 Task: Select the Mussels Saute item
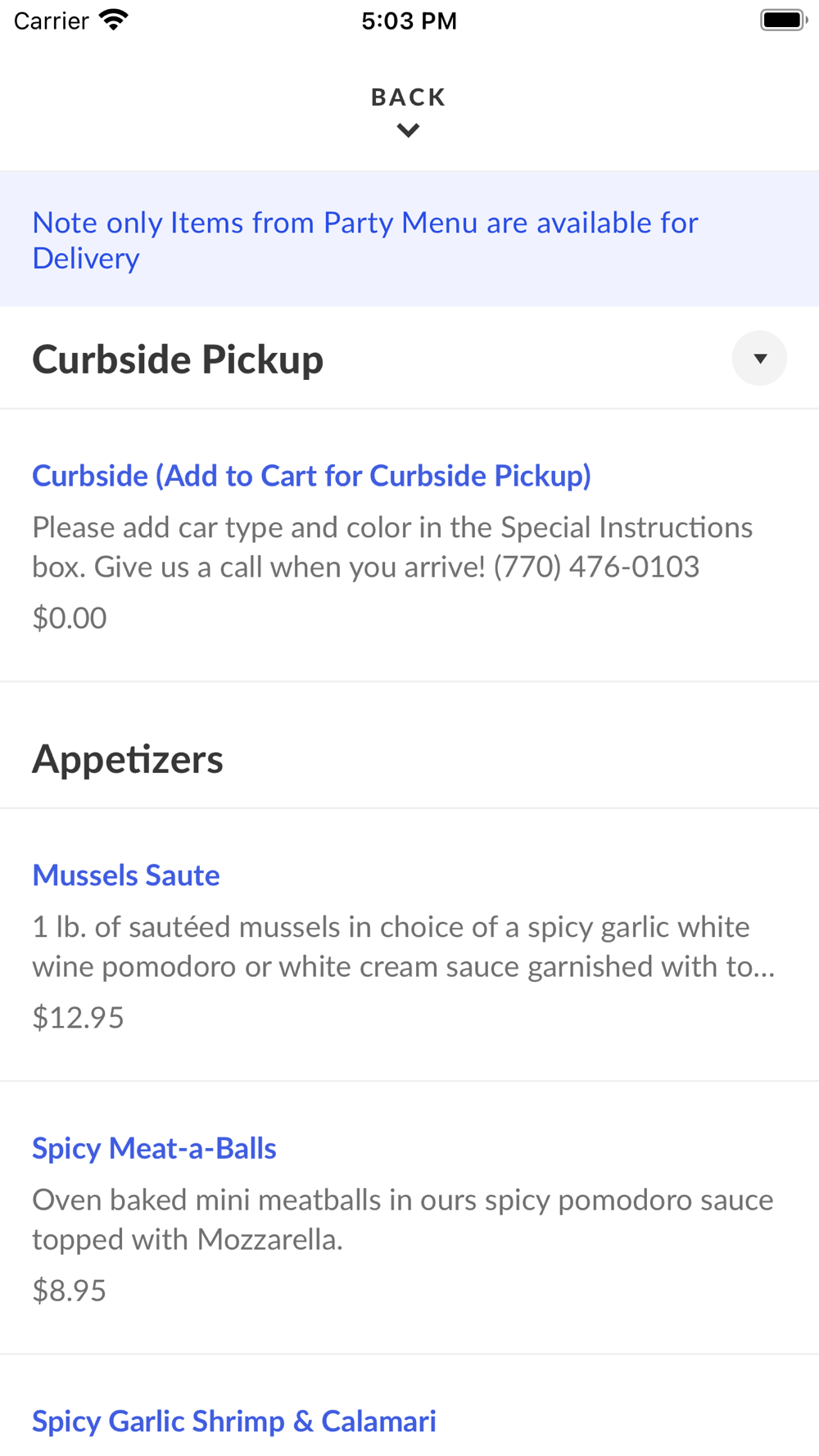click(126, 875)
